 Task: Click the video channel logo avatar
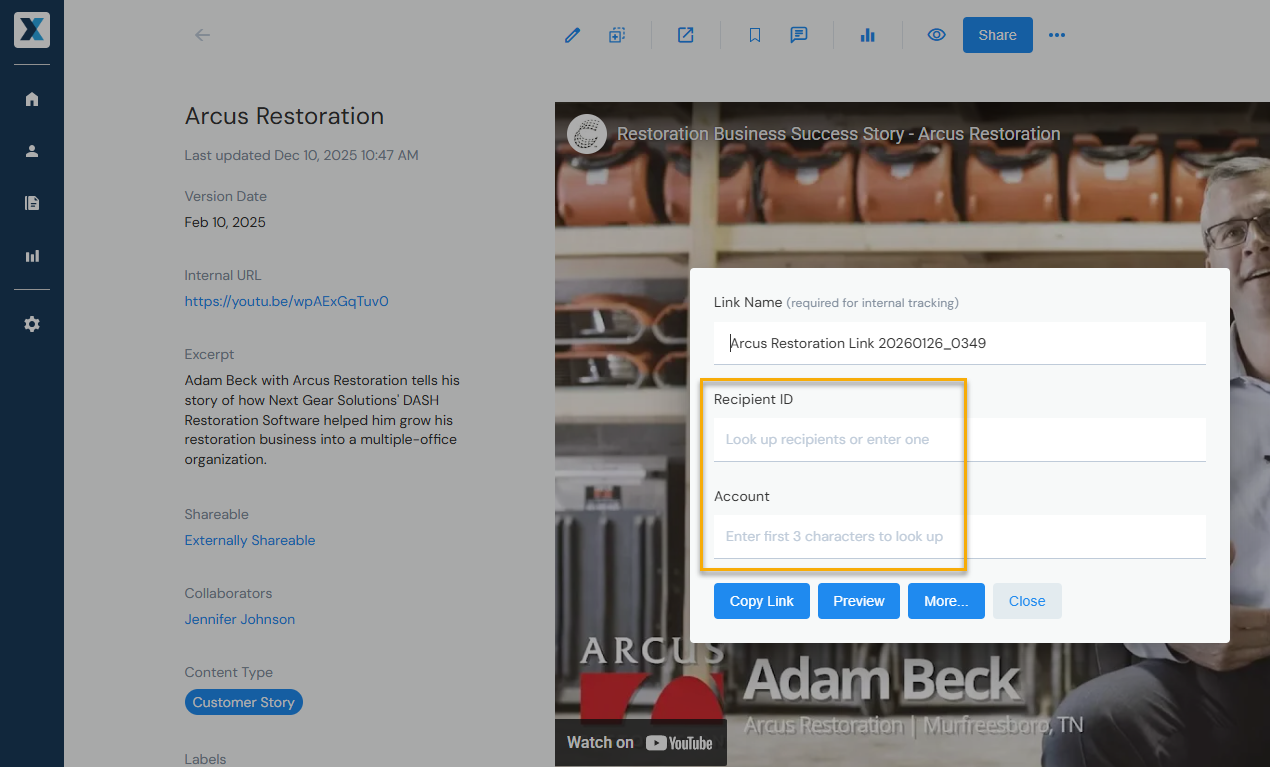(x=587, y=134)
